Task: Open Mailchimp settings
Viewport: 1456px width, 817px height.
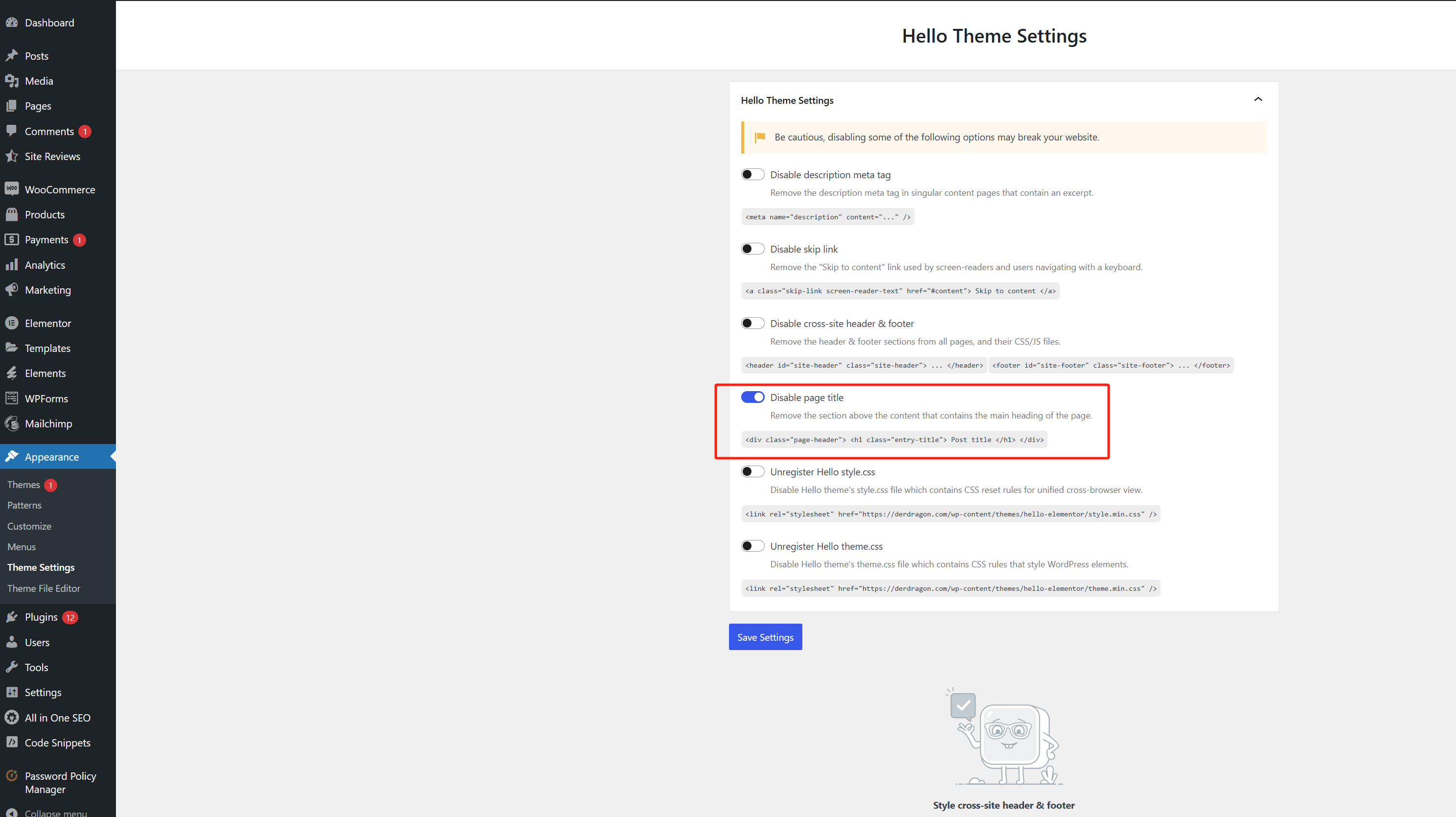Action: click(48, 423)
